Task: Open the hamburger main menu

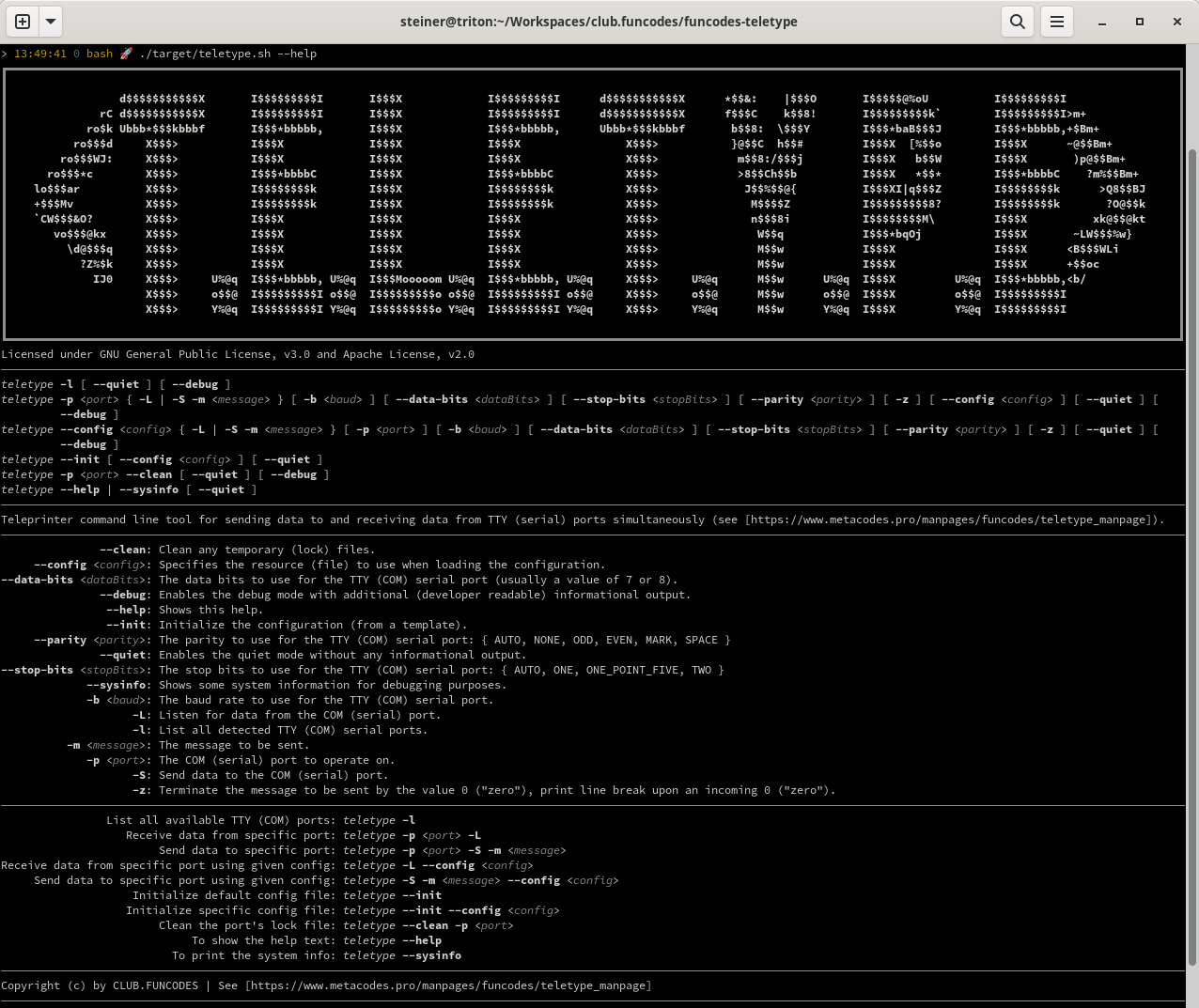Action: [x=1057, y=21]
